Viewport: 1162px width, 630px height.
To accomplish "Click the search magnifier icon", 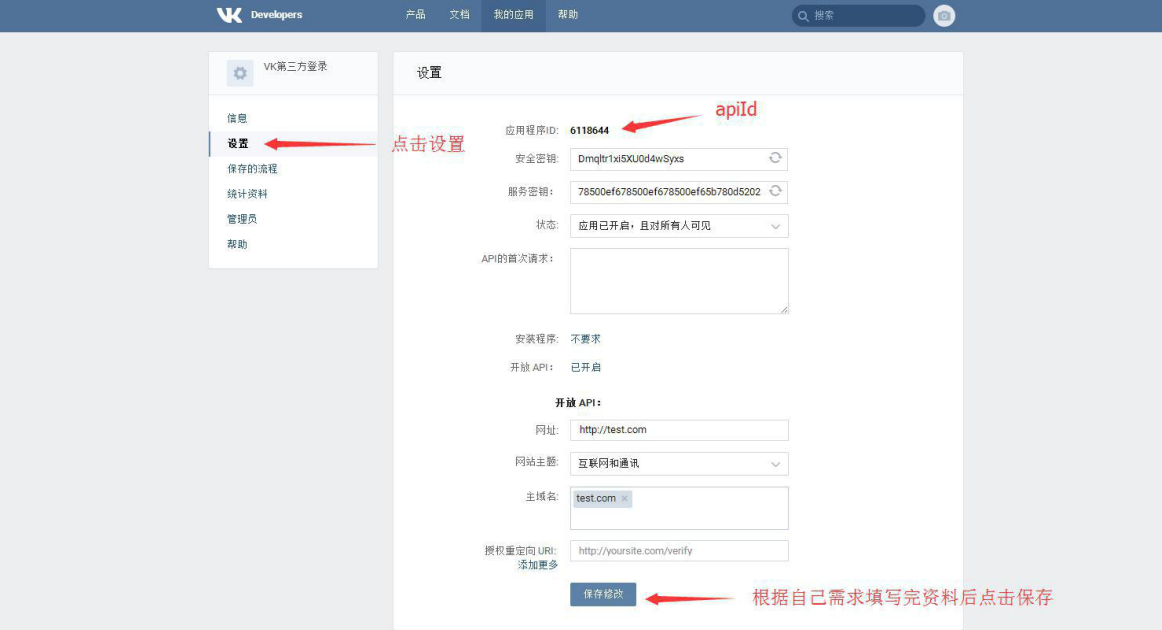I will coord(804,16).
